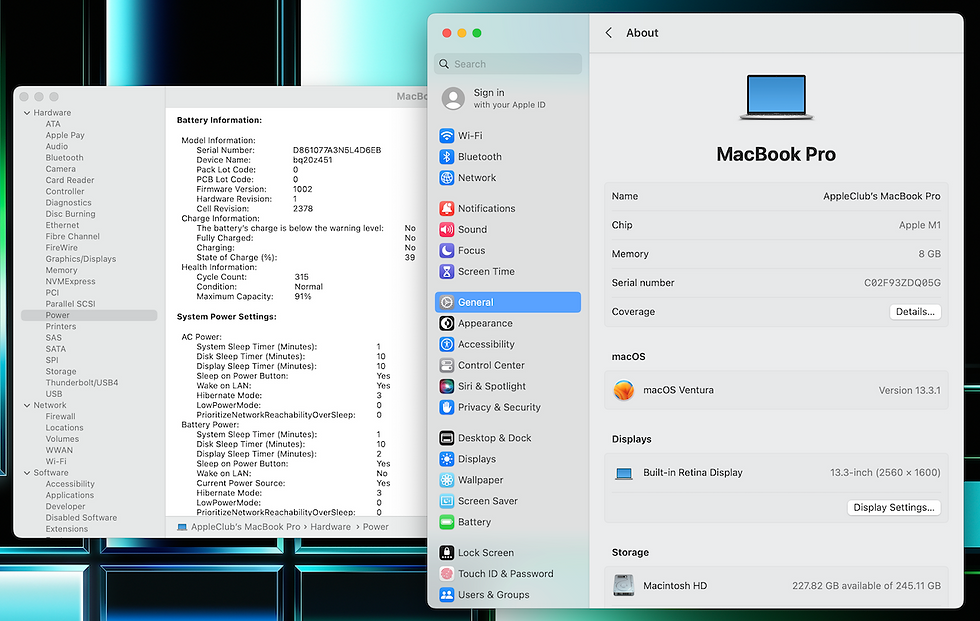Select Wi-Fi under Network in System Information
The image size is (980, 621).
(x=56, y=462)
